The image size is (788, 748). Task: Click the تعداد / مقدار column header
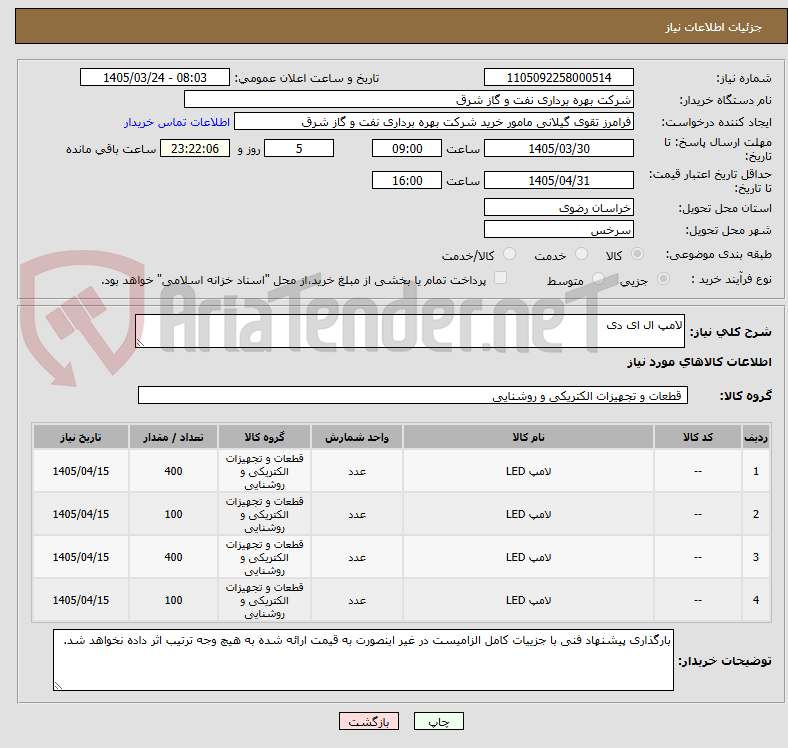173,437
